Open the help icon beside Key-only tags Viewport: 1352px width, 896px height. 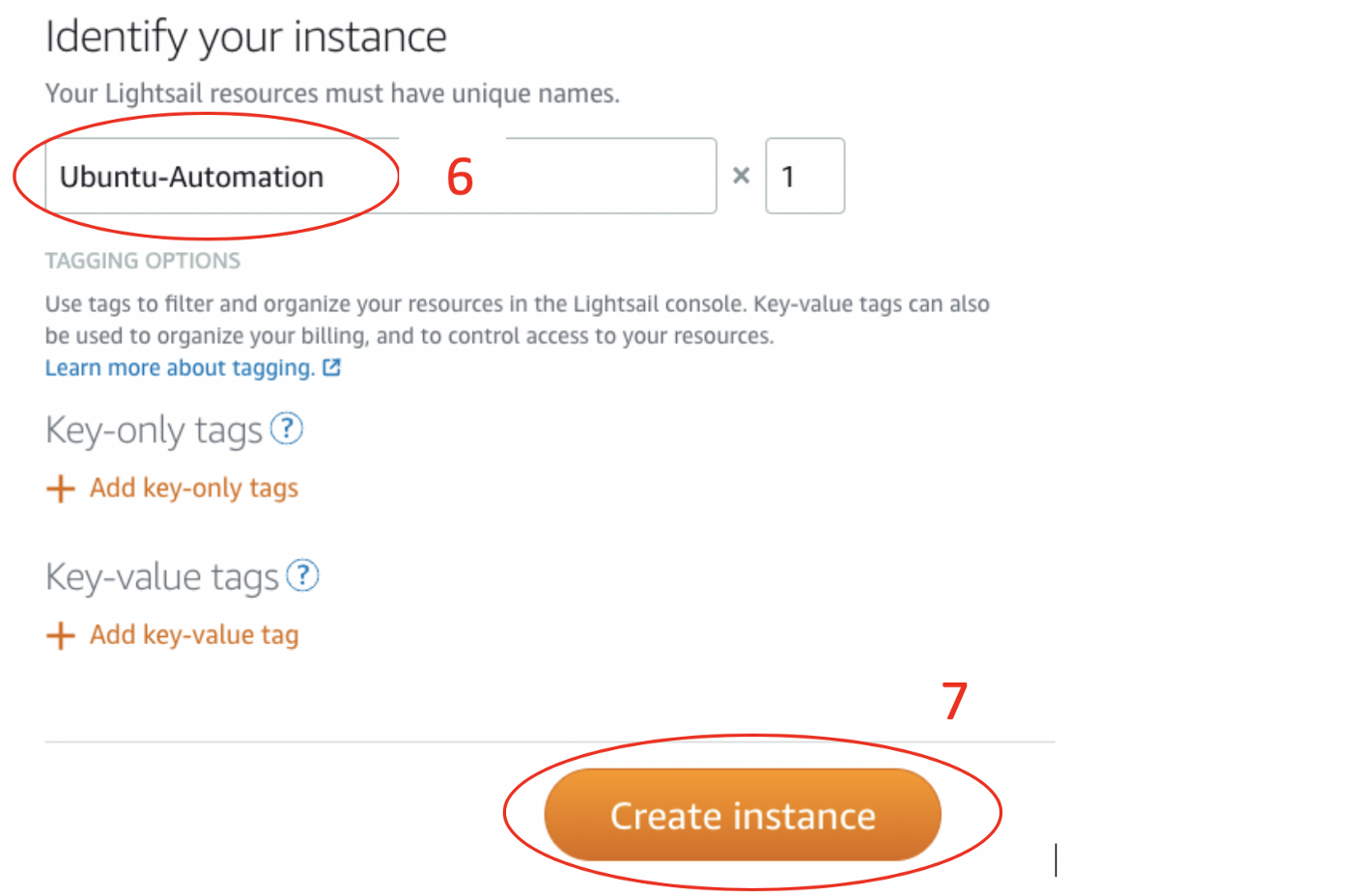pos(287,428)
